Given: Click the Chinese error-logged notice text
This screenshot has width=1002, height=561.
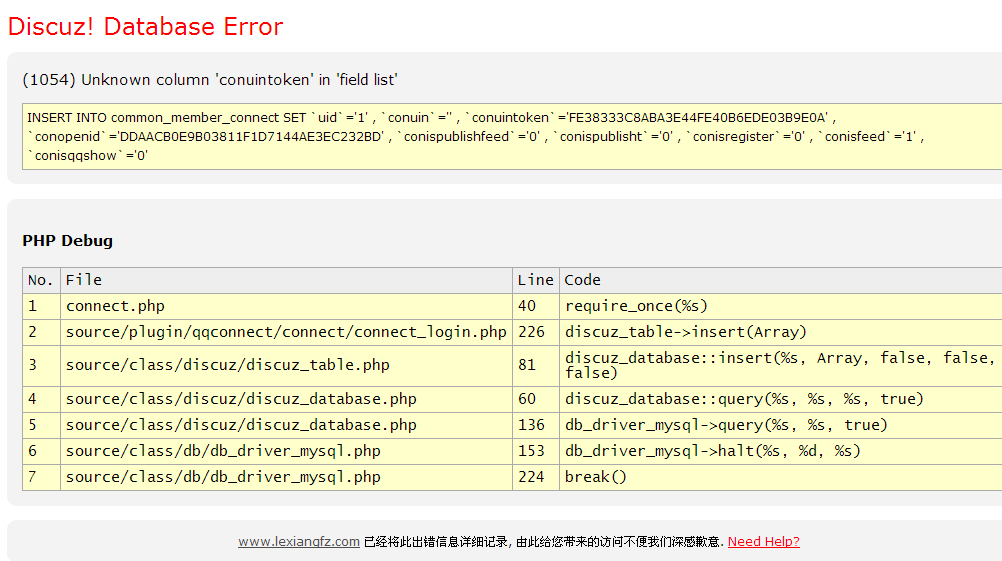Looking at the screenshot, I should pos(544,542).
